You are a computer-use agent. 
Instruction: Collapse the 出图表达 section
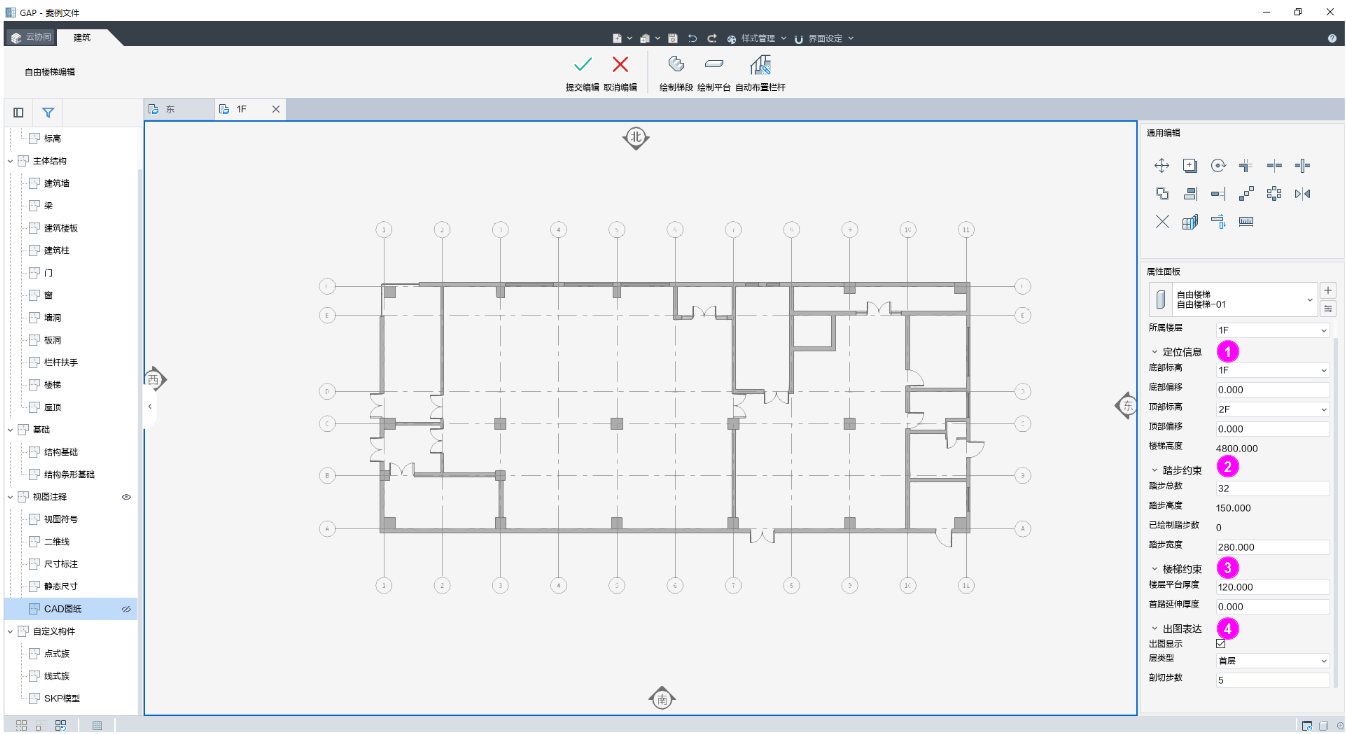1154,629
